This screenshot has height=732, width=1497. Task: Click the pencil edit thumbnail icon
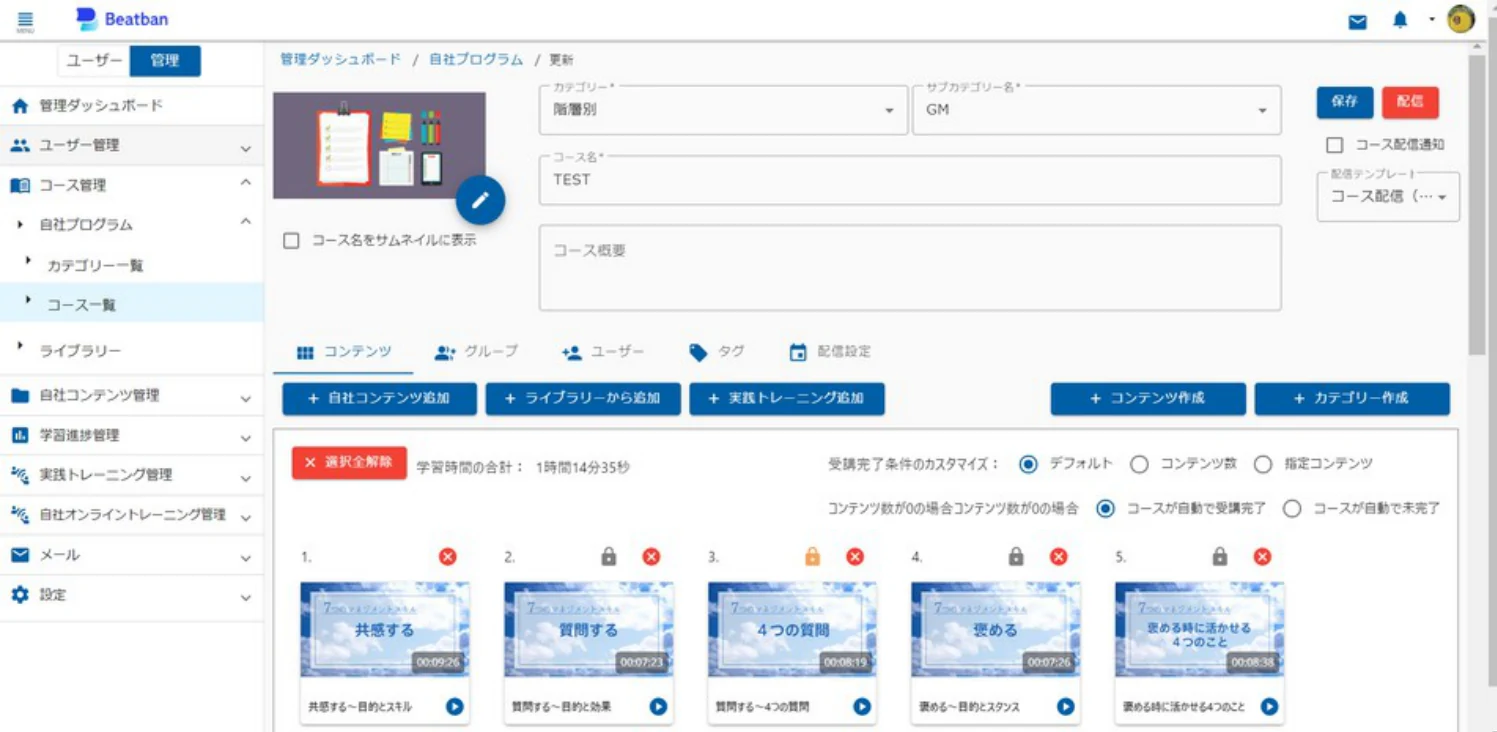tap(480, 200)
